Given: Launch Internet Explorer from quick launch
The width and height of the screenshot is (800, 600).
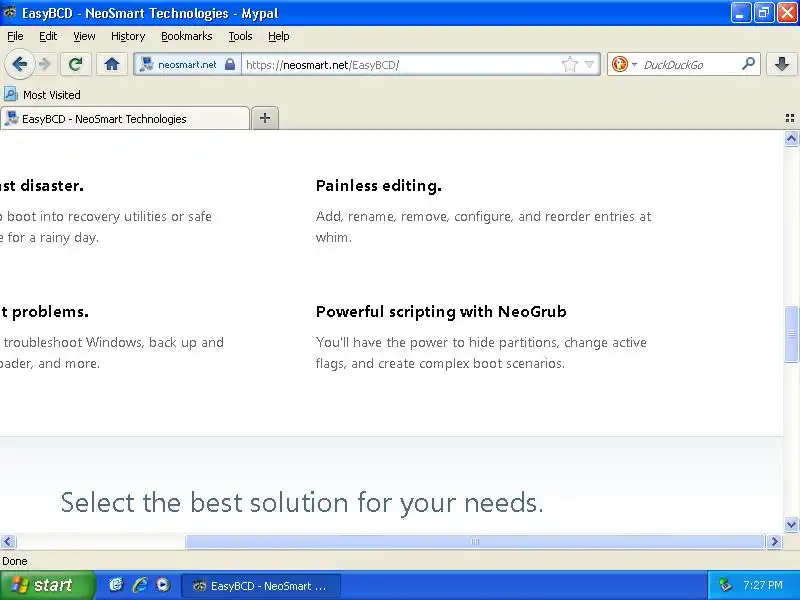Looking at the screenshot, I should [x=140, y=585].
